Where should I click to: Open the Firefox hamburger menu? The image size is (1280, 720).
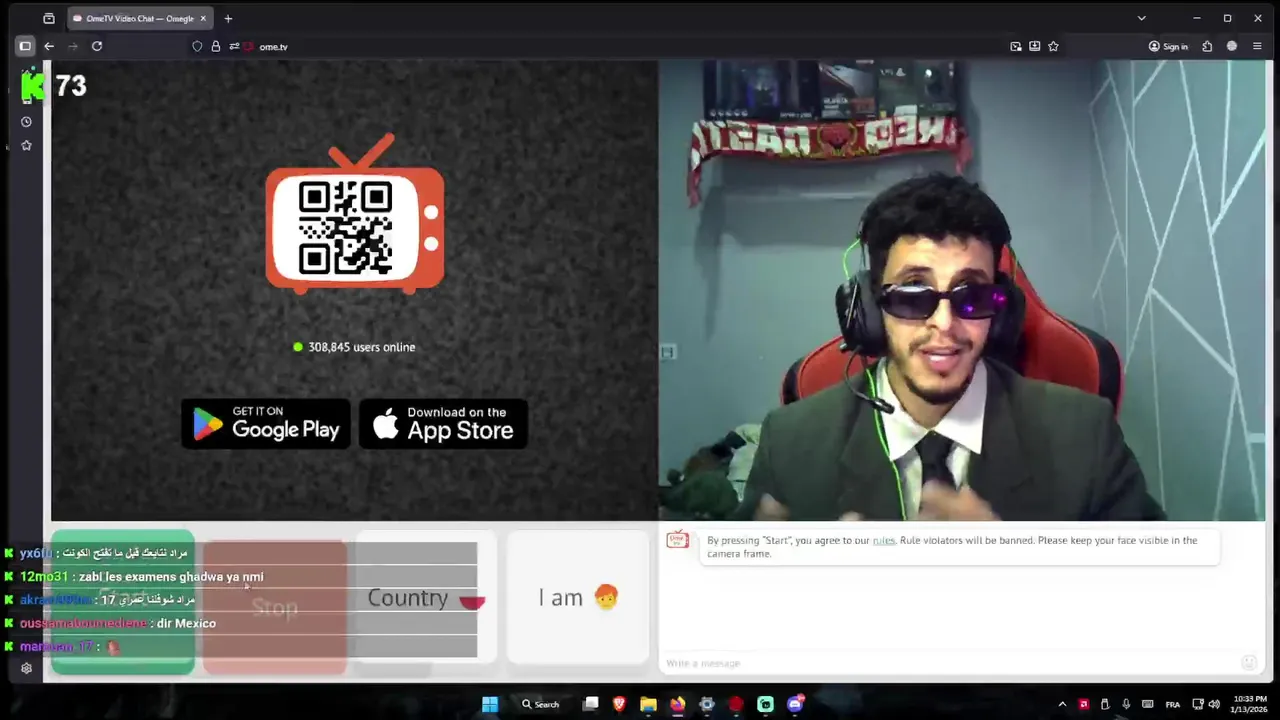1257,46
